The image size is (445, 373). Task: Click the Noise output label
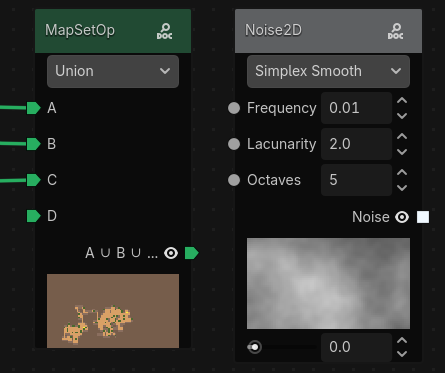[x=371, y=217]
